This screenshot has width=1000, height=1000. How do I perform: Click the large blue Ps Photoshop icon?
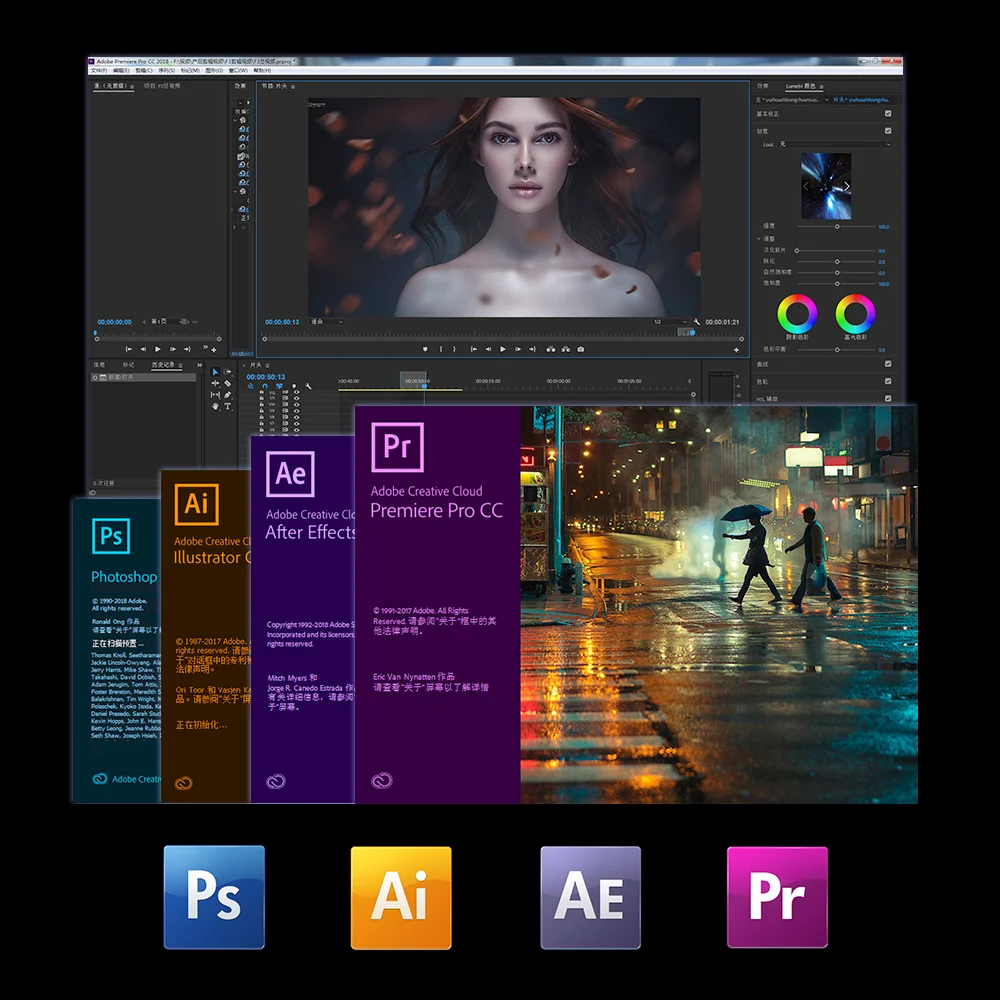click(x=215, y=897)
